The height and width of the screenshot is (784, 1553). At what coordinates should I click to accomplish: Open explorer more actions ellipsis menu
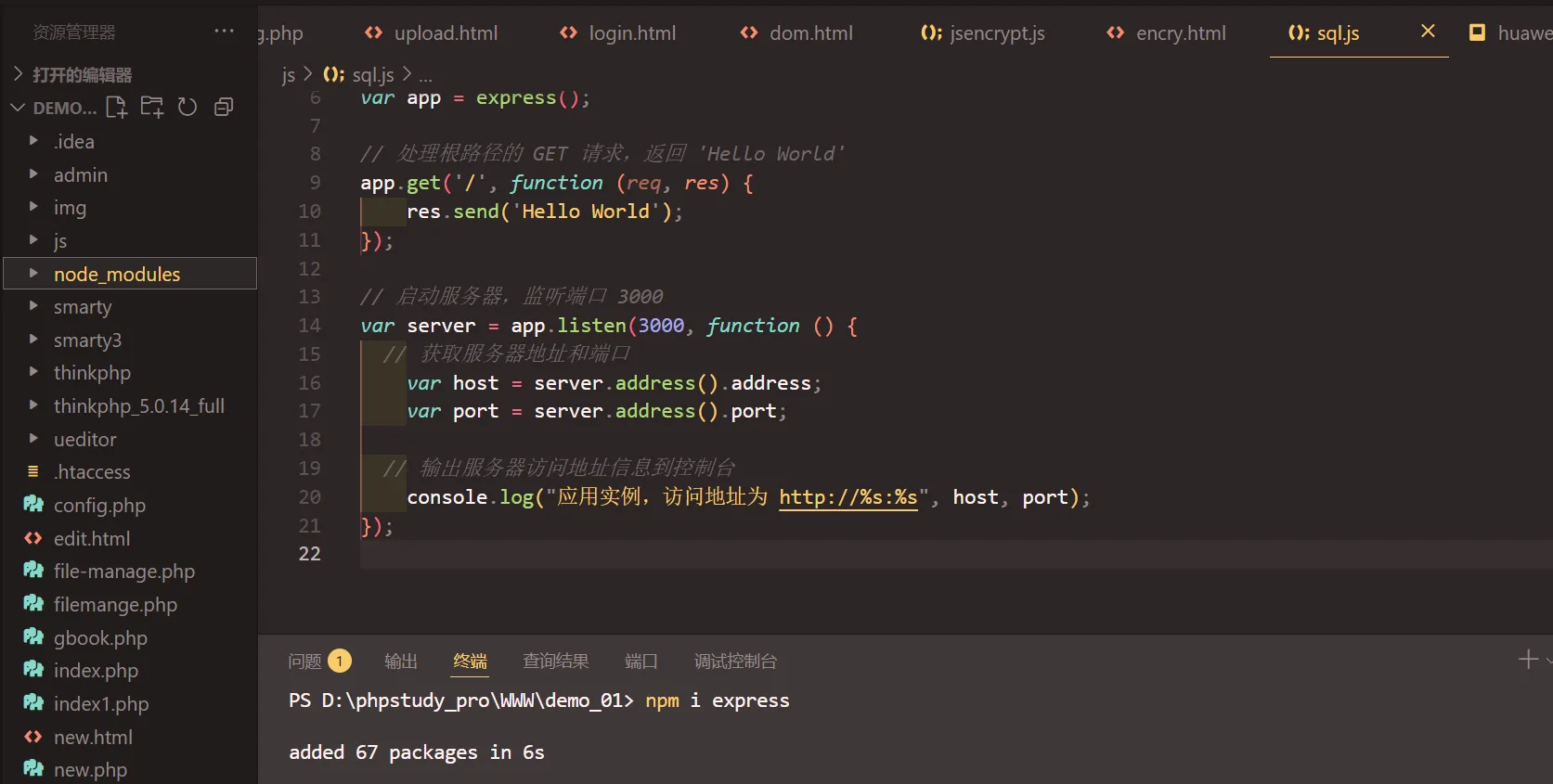point(224,32)
